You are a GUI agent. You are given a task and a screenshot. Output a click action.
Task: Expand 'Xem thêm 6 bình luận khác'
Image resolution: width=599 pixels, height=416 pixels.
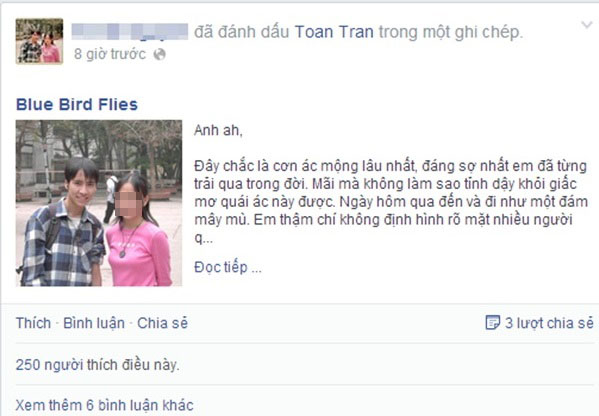[x=105, y=405]
